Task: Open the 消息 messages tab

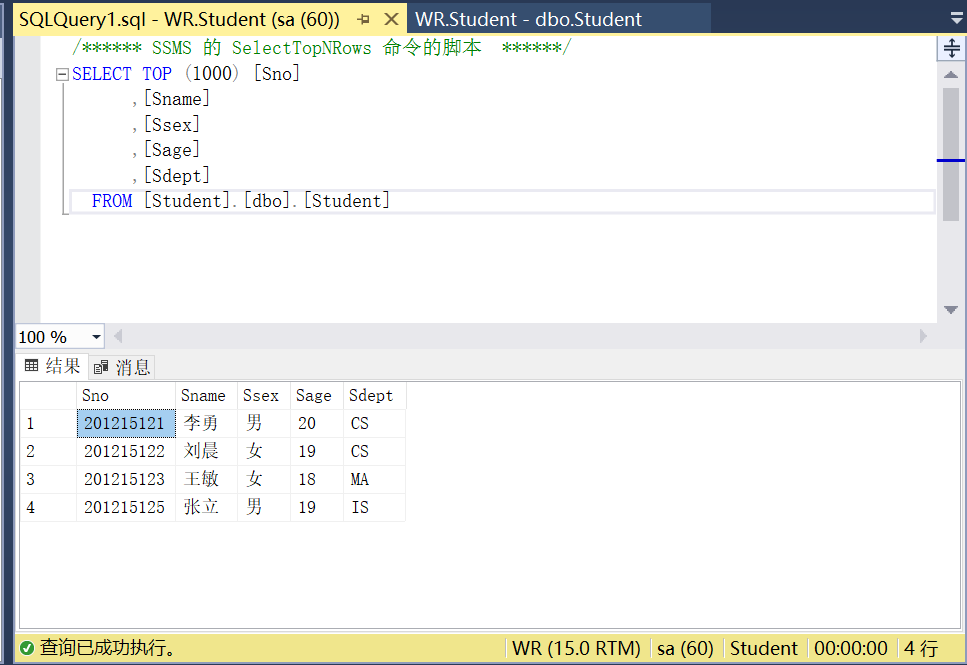Action: 121,368
